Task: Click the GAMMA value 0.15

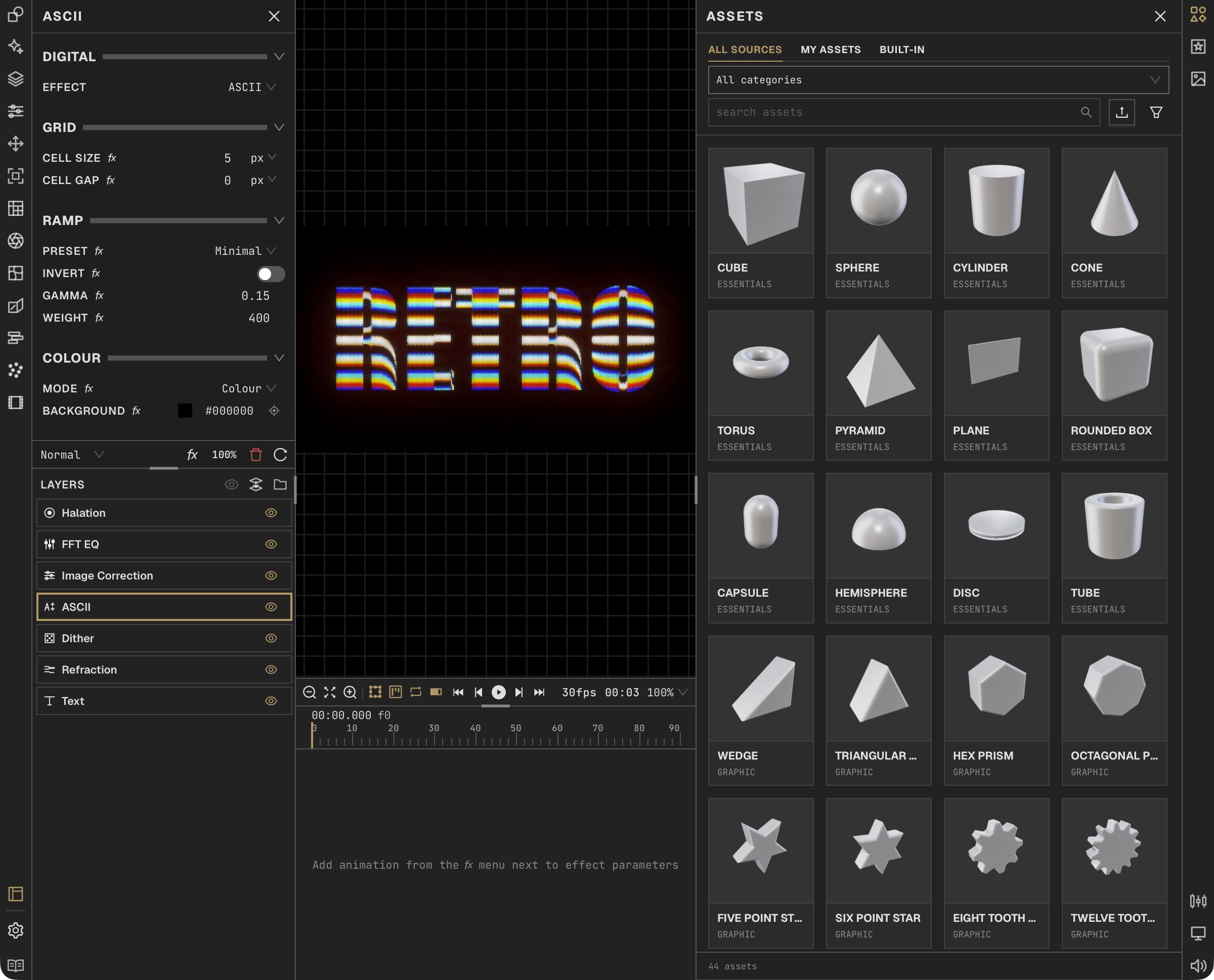Action: pos(255,296)
